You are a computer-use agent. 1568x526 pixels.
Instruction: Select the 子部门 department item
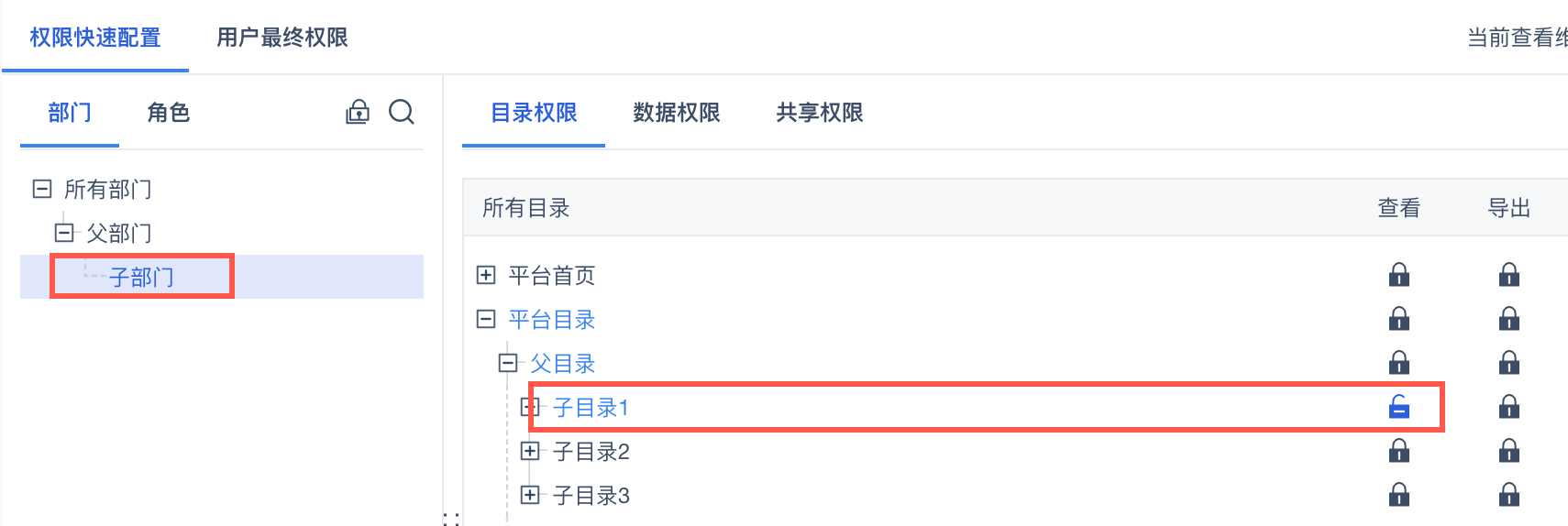click(x=142, y=277)
